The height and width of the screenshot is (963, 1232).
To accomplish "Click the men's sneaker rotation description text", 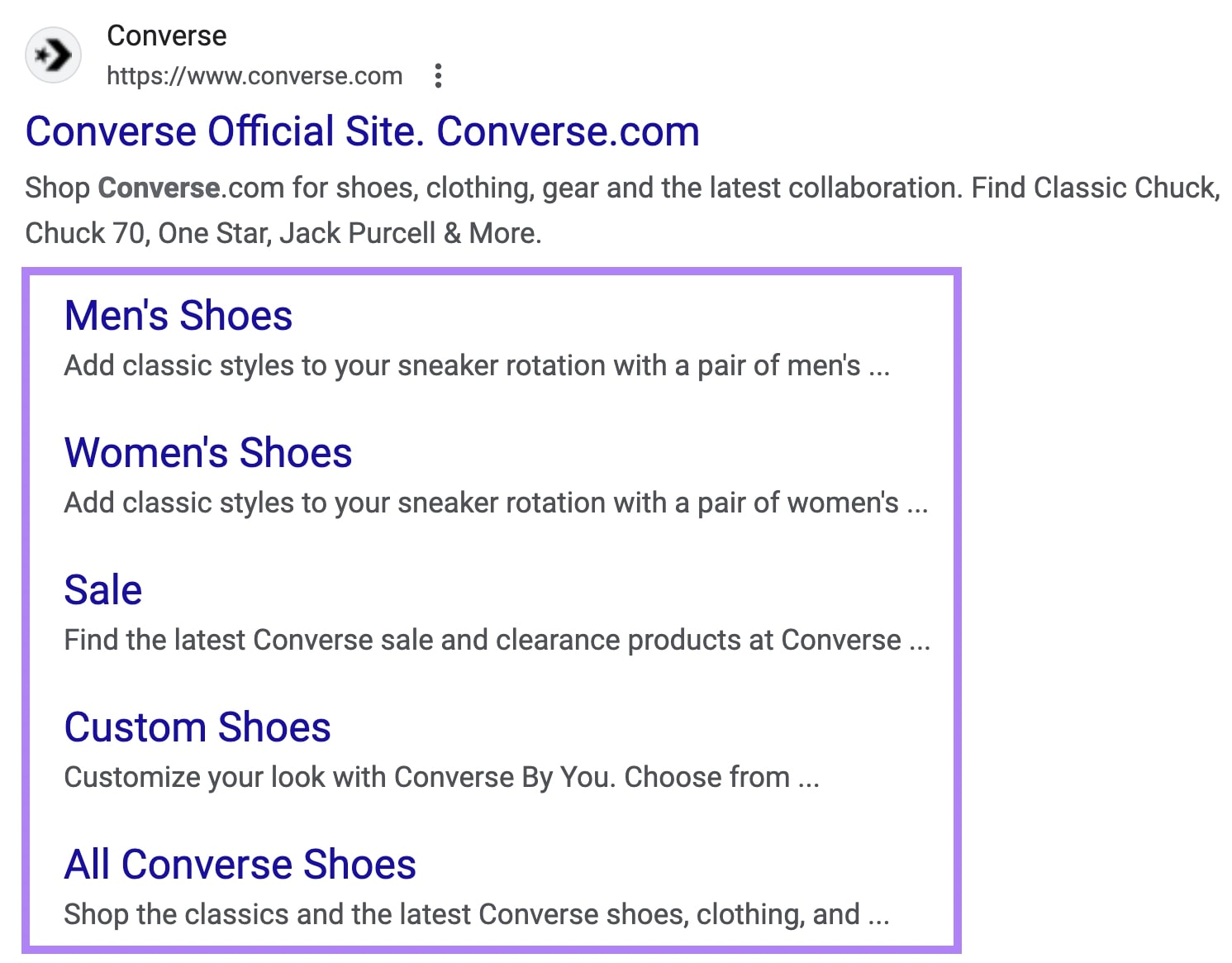I will [476, 365].
